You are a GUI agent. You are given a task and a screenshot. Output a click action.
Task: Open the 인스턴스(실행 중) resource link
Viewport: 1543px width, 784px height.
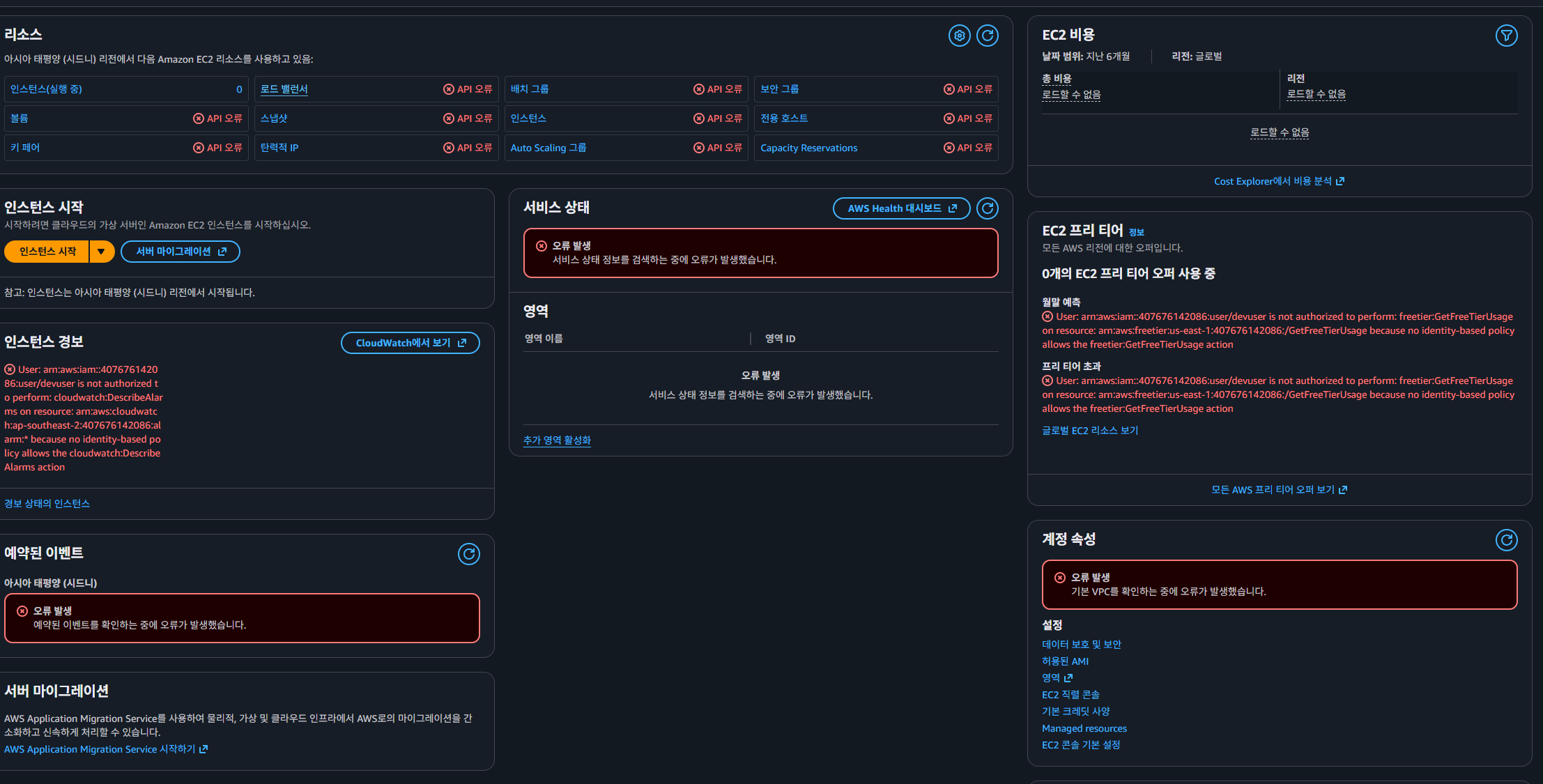tap(46, 89)
